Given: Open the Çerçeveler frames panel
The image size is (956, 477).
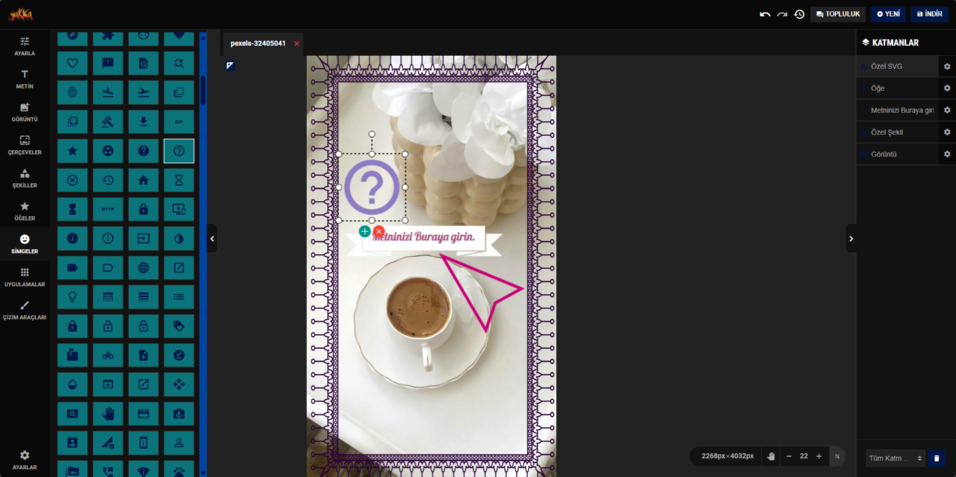Looking at the screenshot, I should [24, 145].
